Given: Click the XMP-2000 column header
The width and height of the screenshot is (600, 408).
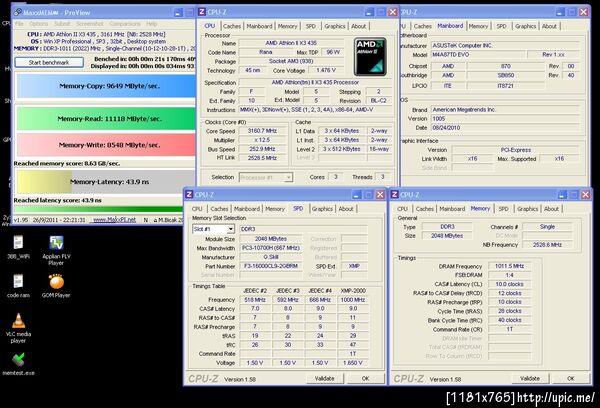Looking at the screenshot, I should (353, 290).
